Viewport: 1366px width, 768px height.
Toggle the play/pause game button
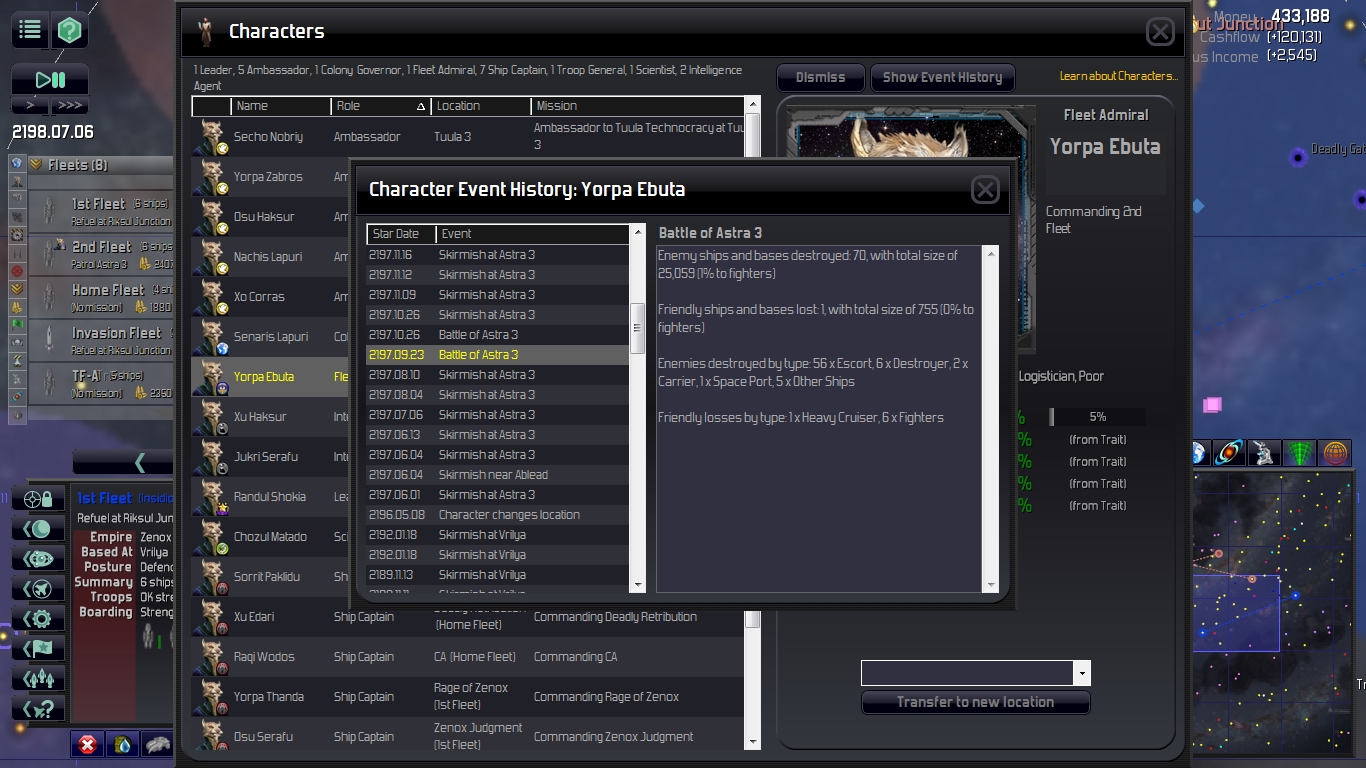point(50,80)
